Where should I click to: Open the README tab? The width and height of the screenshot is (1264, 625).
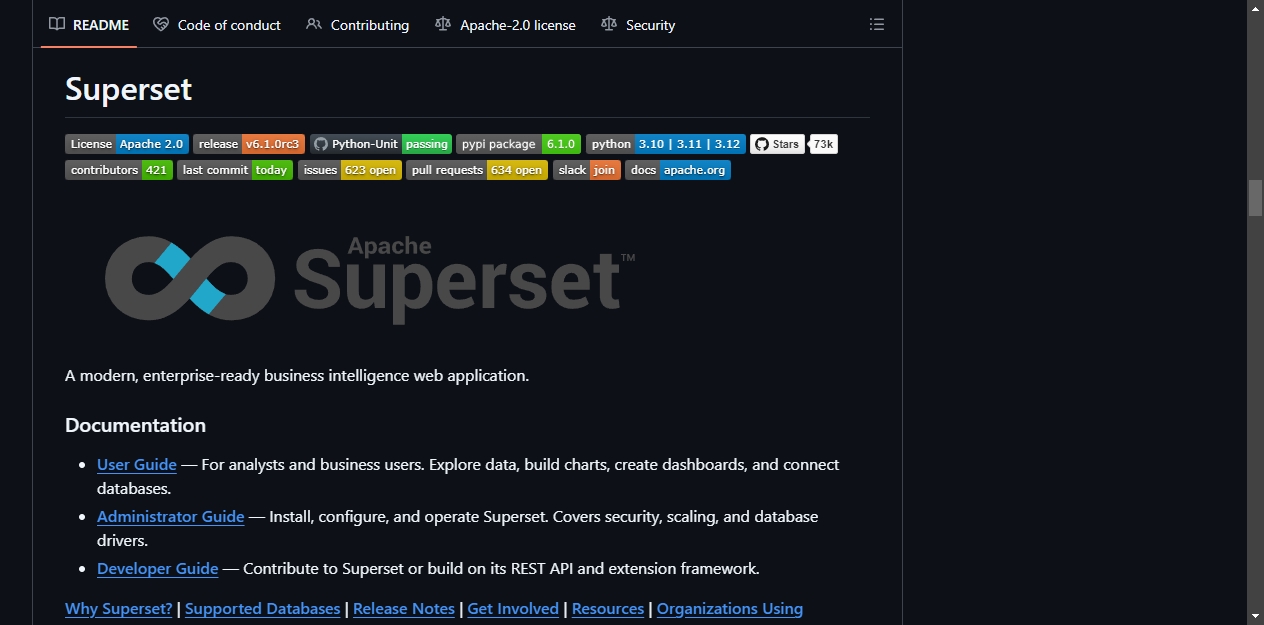89,25
